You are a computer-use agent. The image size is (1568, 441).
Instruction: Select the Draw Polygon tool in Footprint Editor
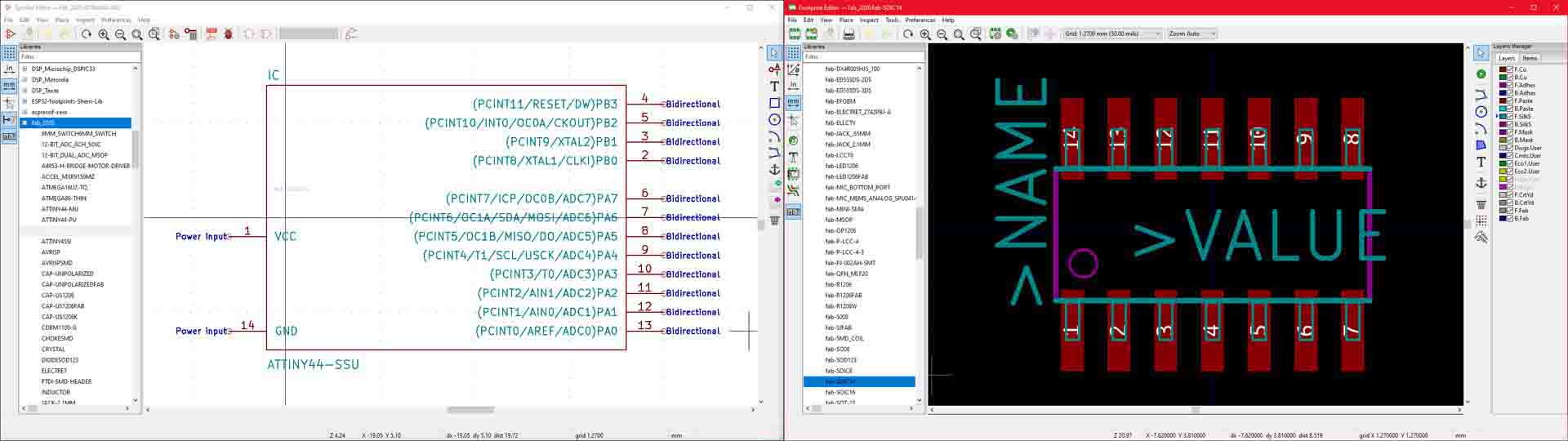[x=1481, y=145]
